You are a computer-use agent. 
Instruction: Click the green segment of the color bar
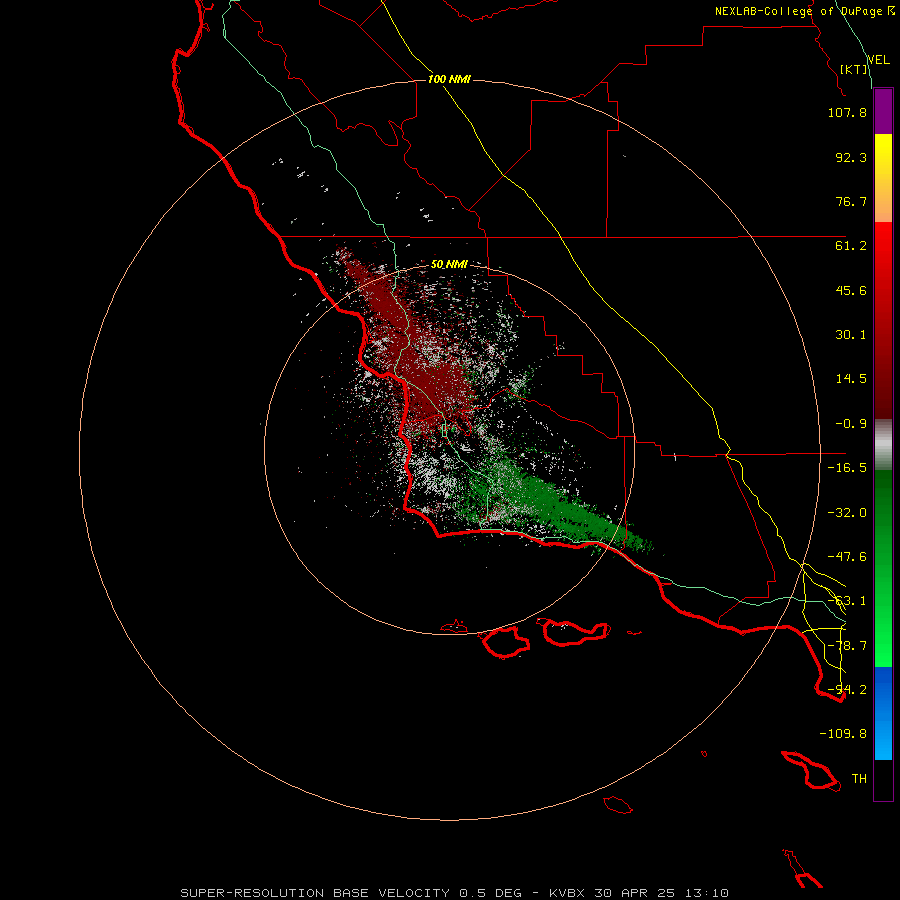point(883,568)
